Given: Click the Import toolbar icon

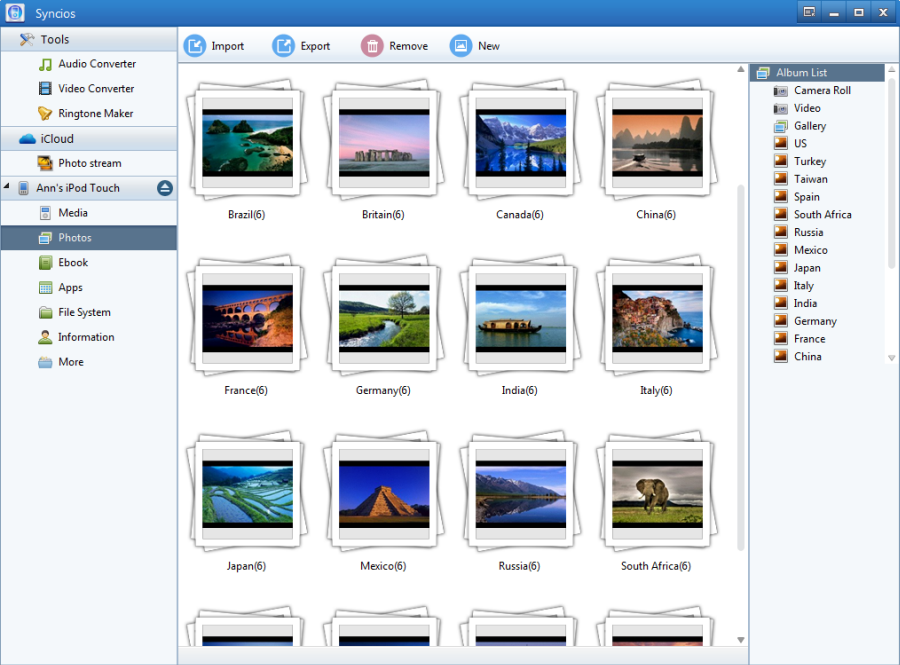Looking at the screenshot, I should pos(195,46).
